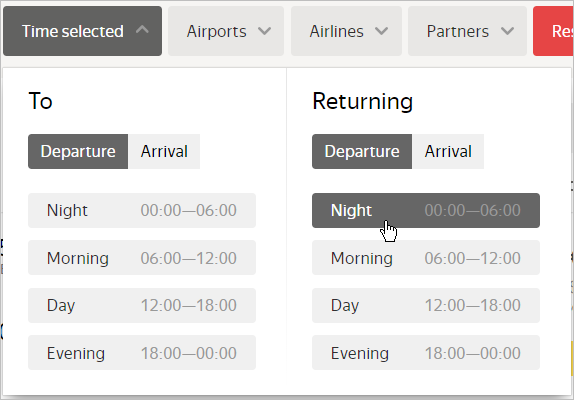
Task: Toggle Day 12:00—18:00 for To flight
Action: 142,305
